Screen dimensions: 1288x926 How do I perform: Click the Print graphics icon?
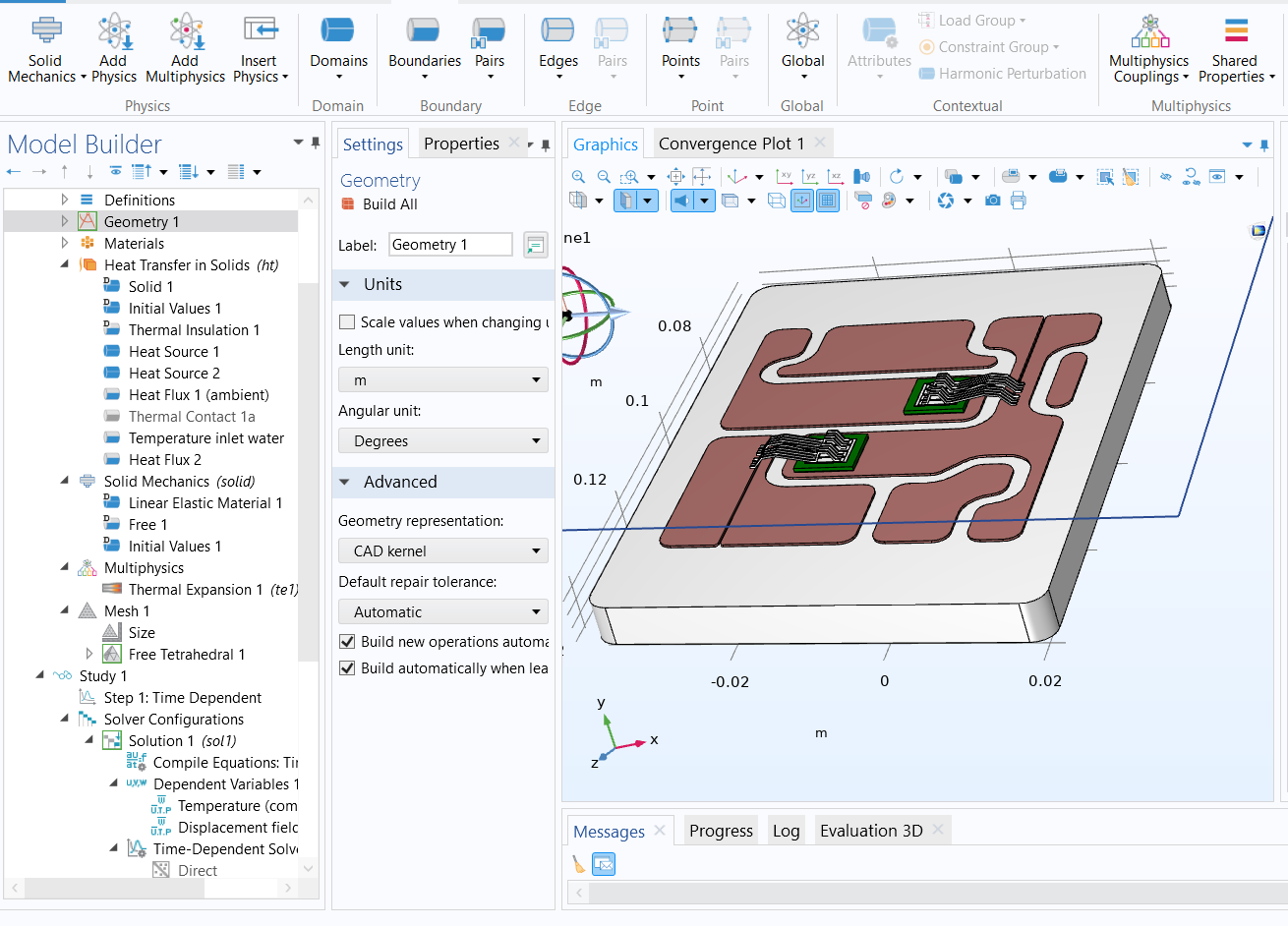tap(1018, 201)
